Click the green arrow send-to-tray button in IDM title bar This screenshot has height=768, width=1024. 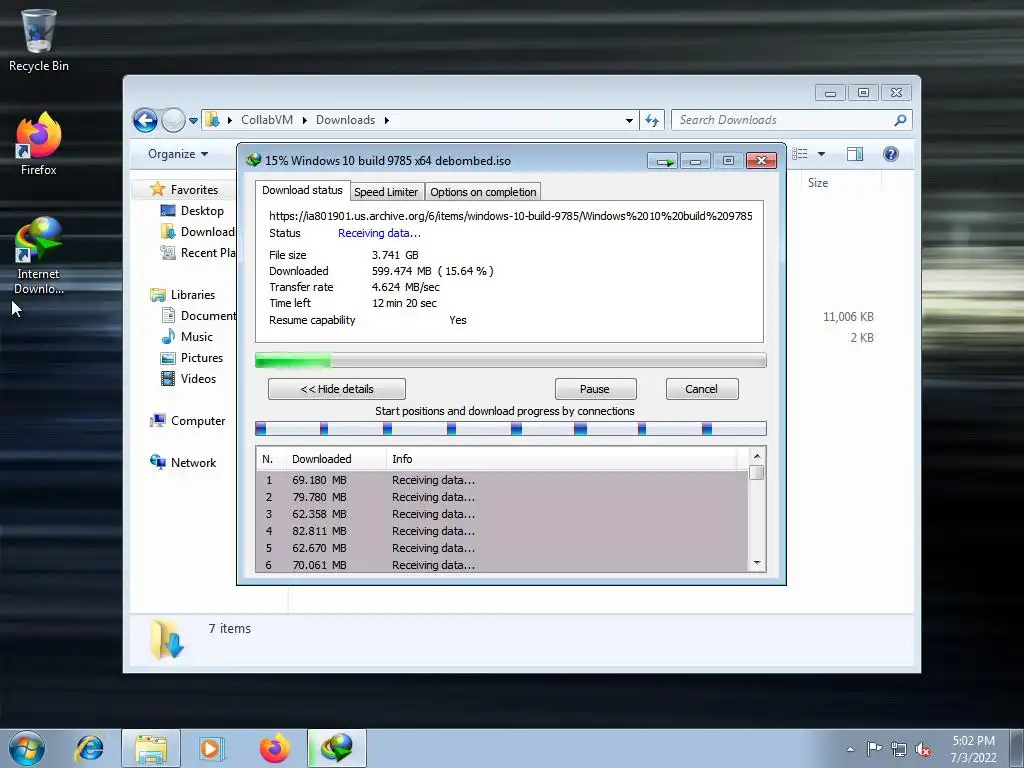(663, 161)
